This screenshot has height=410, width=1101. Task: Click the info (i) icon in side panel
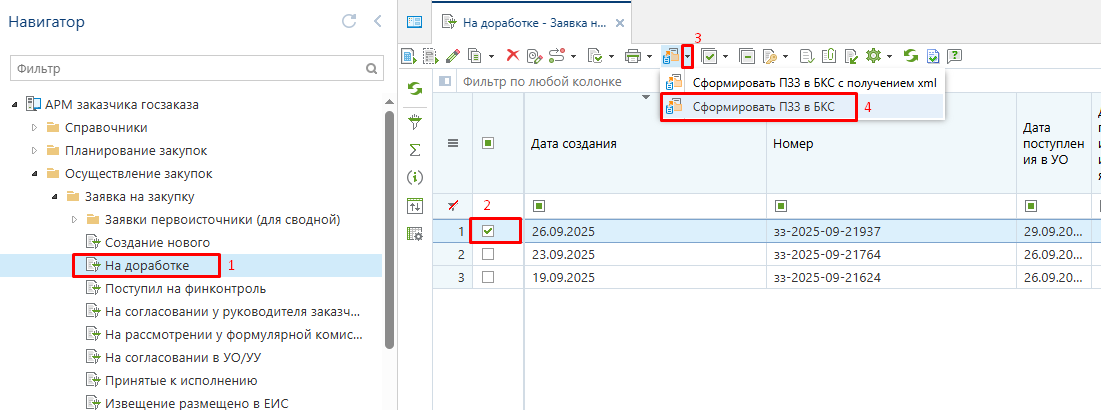[x=415, y=177]
